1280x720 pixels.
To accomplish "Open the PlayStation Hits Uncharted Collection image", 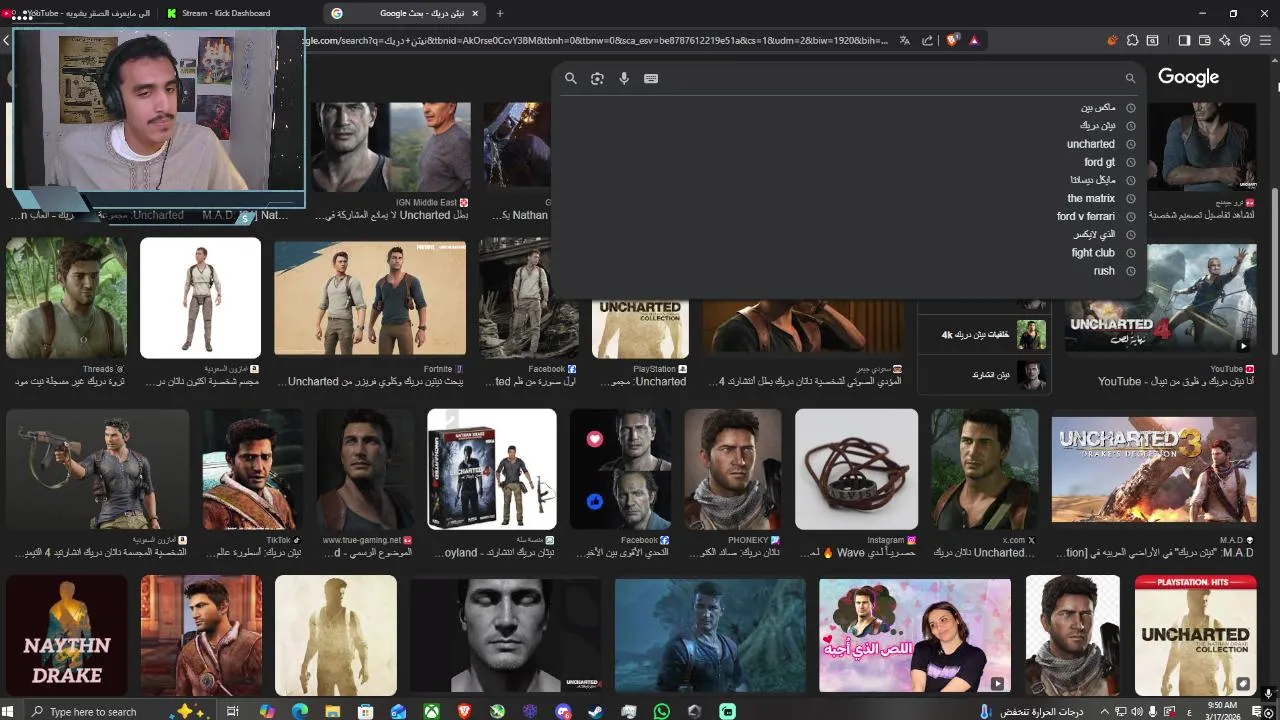I will [1196, 634].
